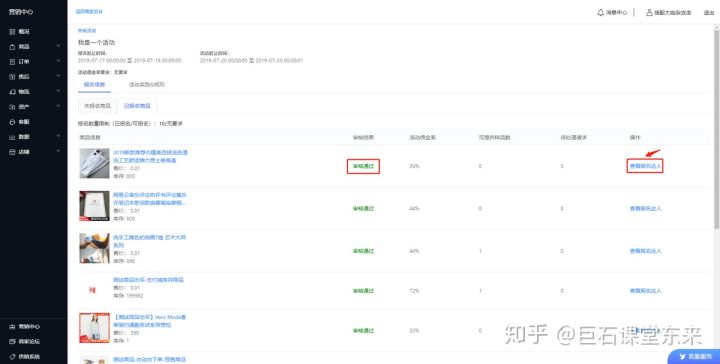Expand the 物流 sidebar submenu chevron
720x364 pixels.
[58, 91]
